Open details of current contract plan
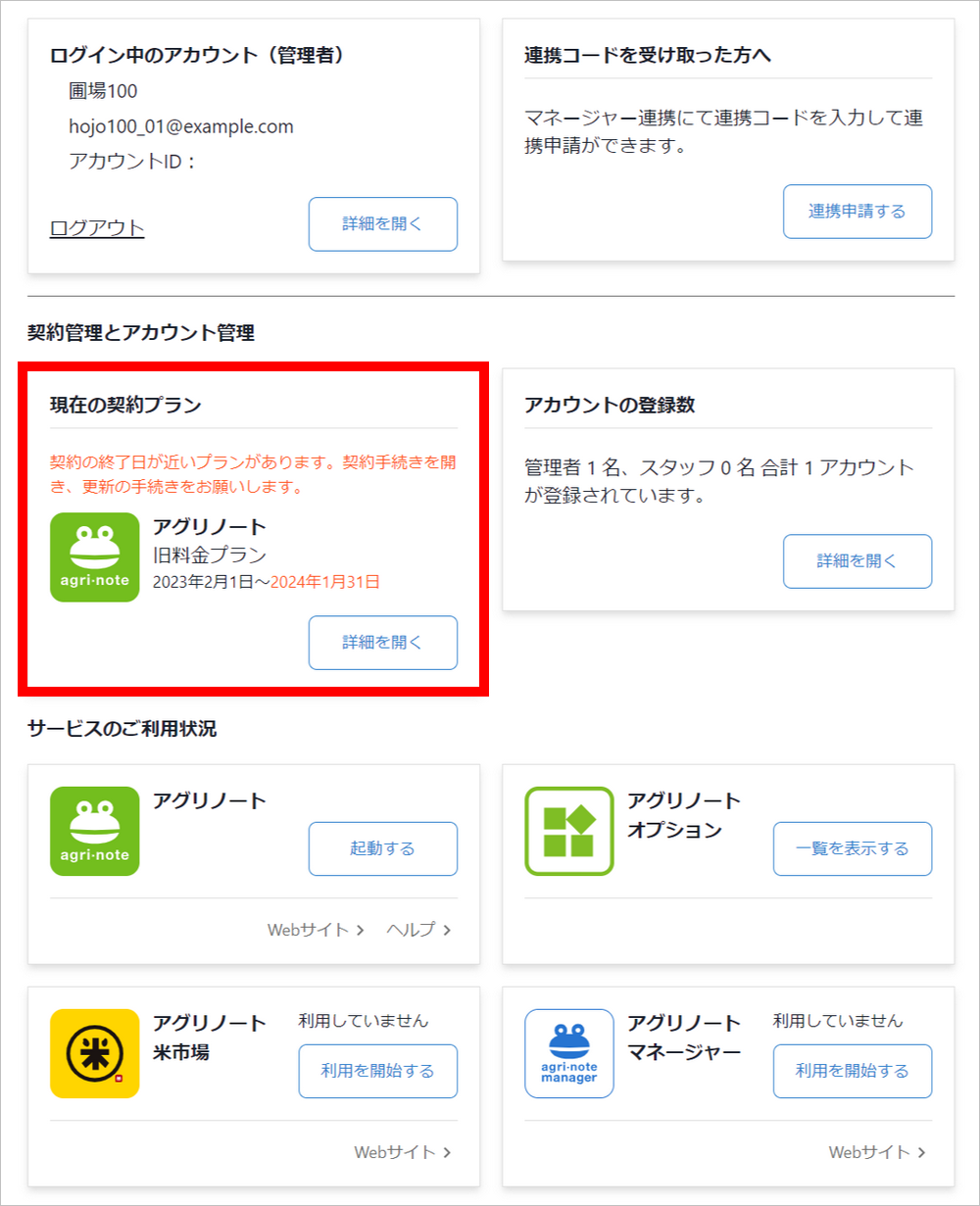980x1206 pixels. point(383,643)
